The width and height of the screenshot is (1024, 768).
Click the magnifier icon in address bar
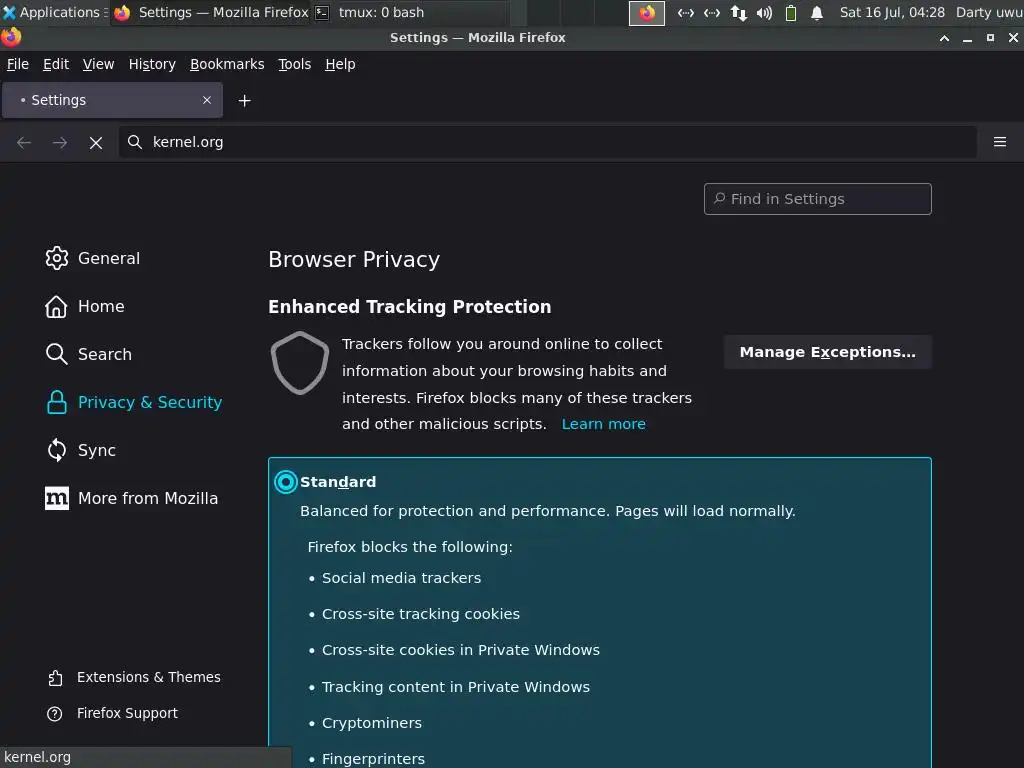135,142
